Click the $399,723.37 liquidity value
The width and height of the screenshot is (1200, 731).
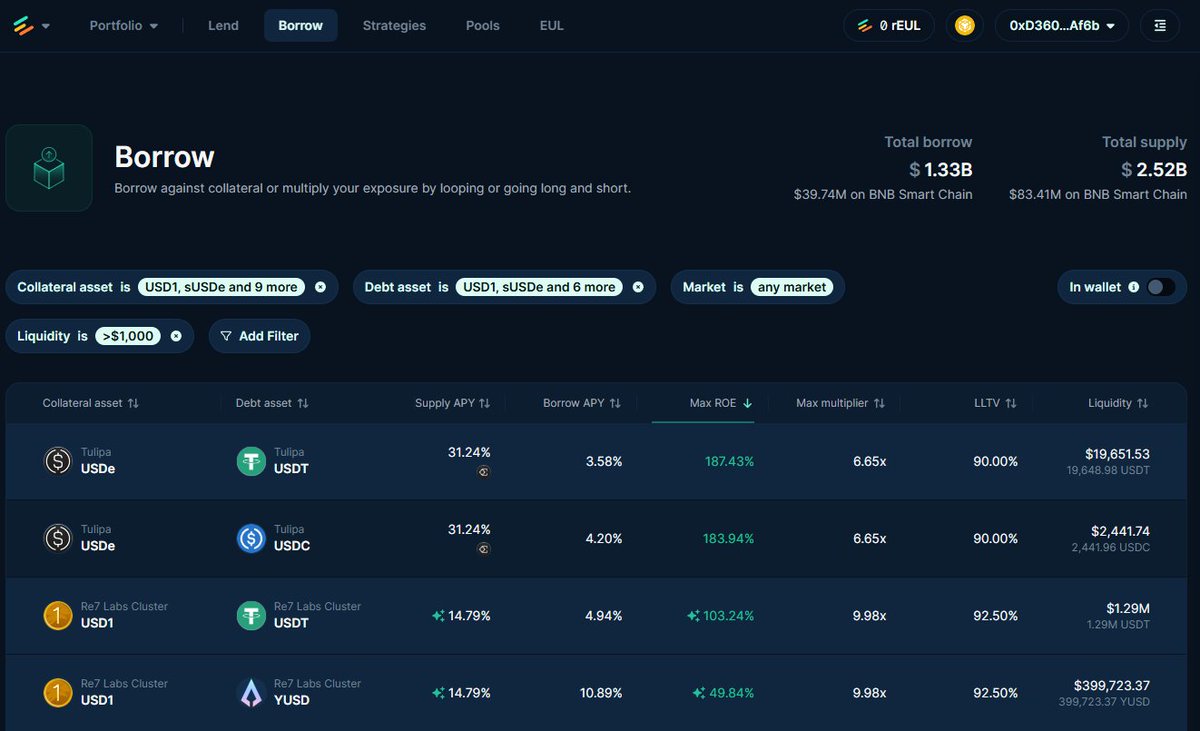click(1112, 685)
